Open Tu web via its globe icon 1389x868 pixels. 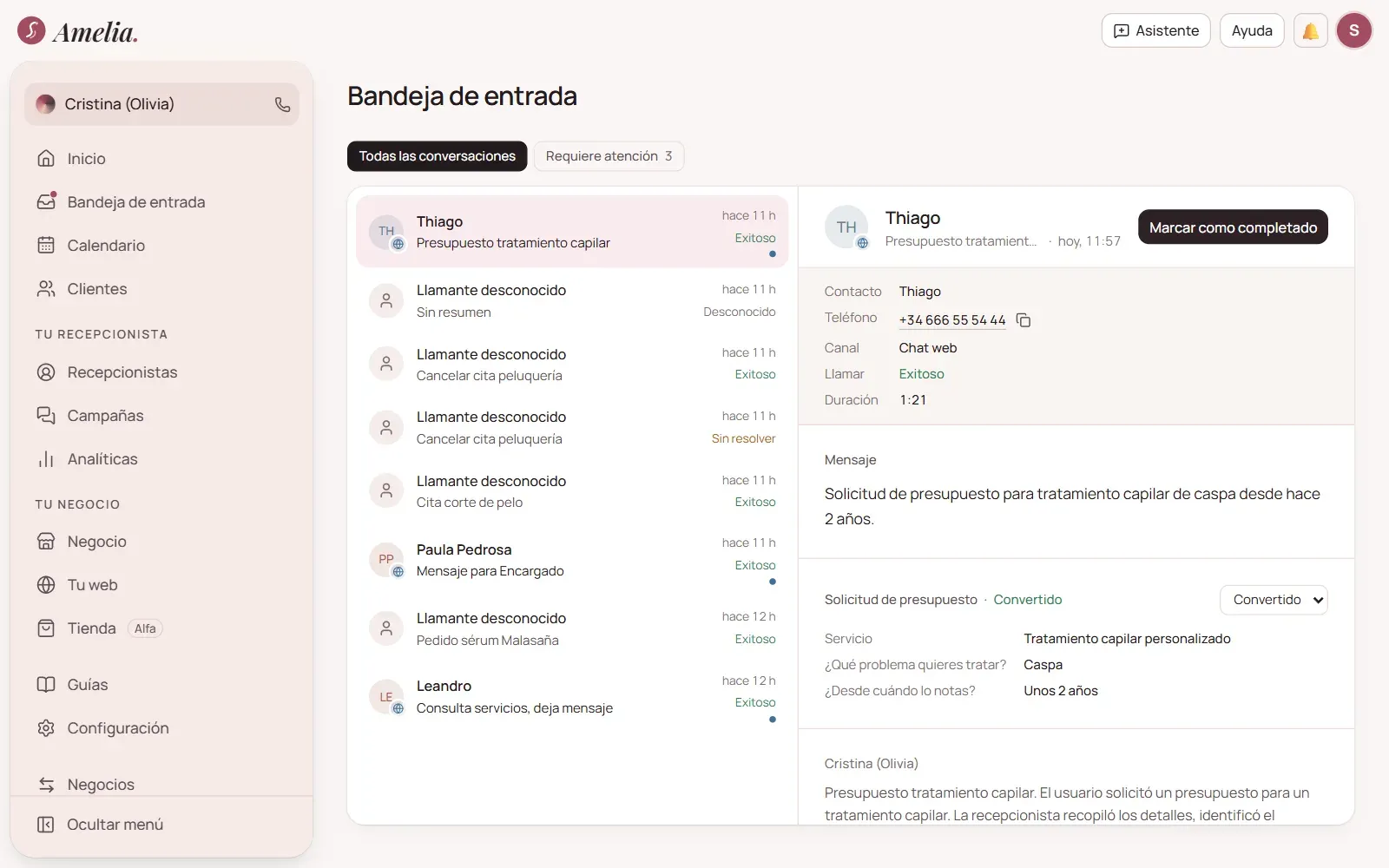(46, 584)
